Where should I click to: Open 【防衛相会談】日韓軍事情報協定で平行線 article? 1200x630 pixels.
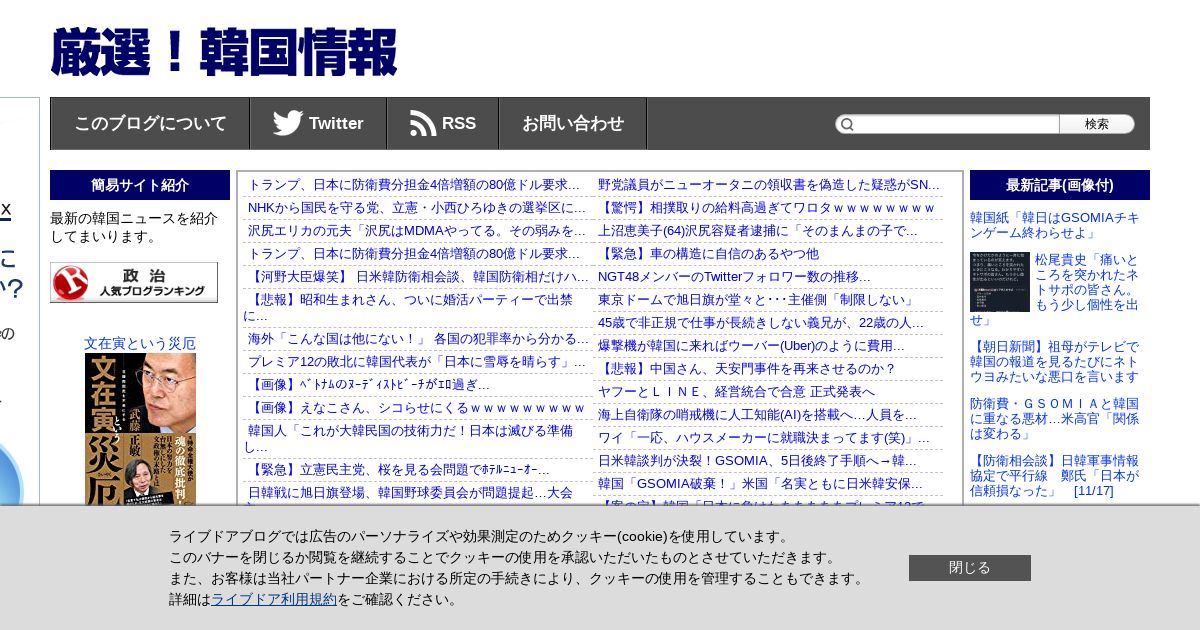coord(1055,475)
